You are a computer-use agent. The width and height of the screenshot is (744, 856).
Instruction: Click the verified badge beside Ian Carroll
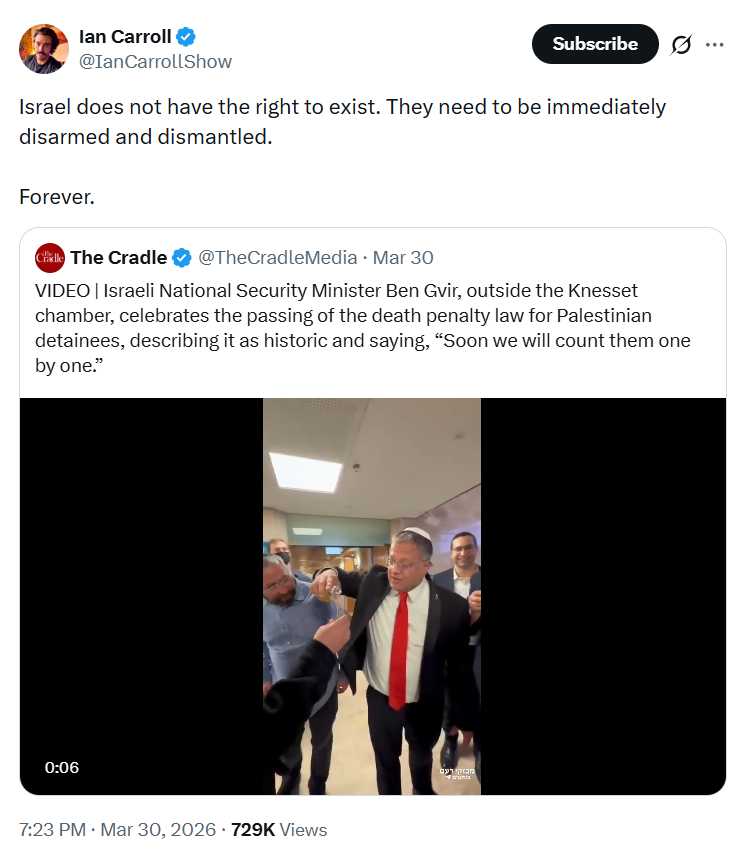point(186,37)
